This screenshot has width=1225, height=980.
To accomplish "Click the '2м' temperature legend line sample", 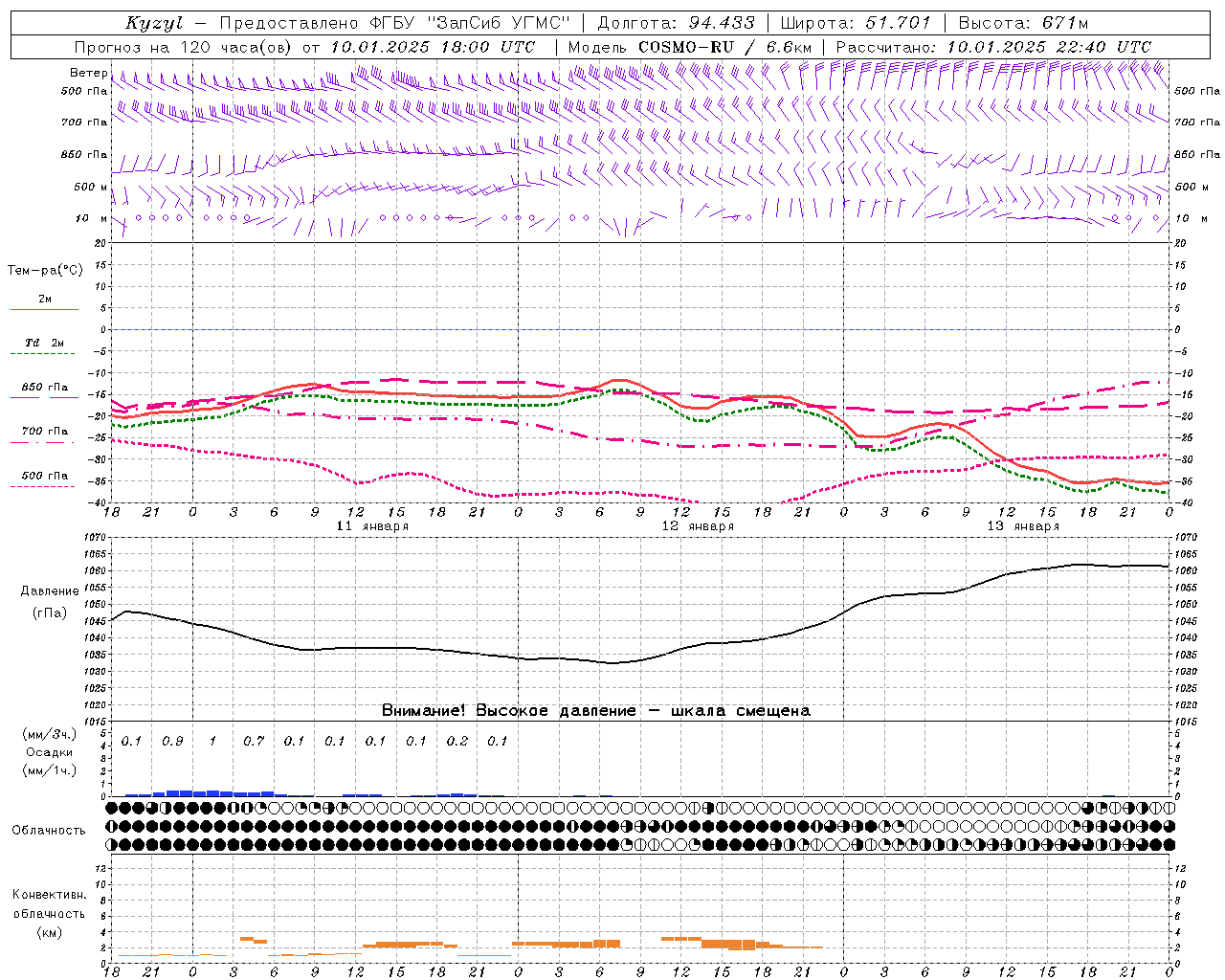I will (x=44, y=309).
